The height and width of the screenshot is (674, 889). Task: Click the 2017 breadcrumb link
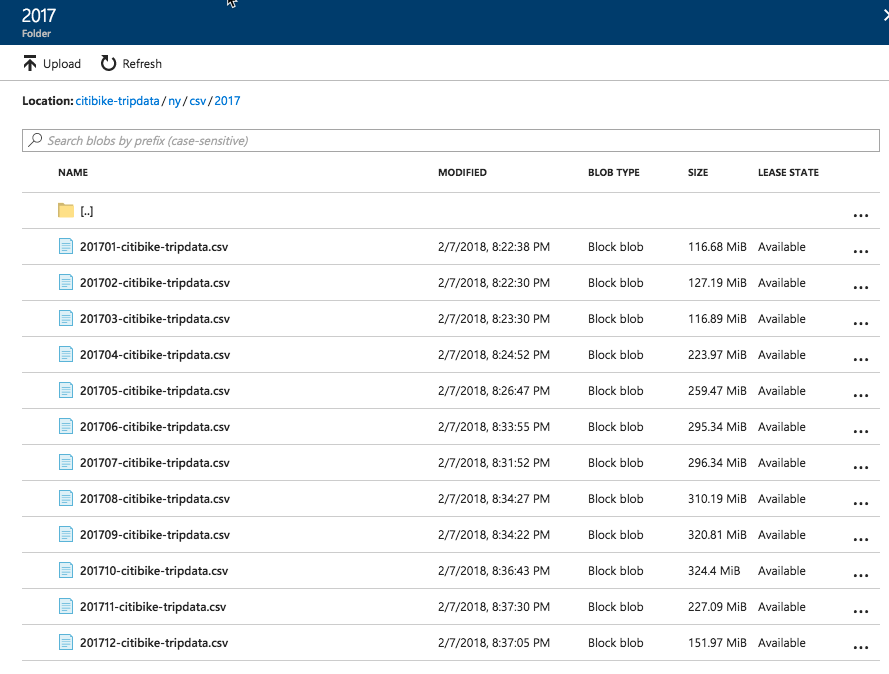(x=227, y=101)
